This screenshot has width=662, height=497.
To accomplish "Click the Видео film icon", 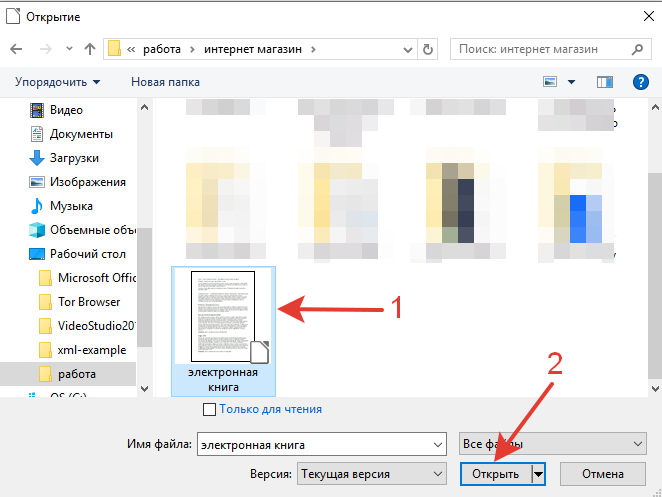I will click(x=37, y=110).
